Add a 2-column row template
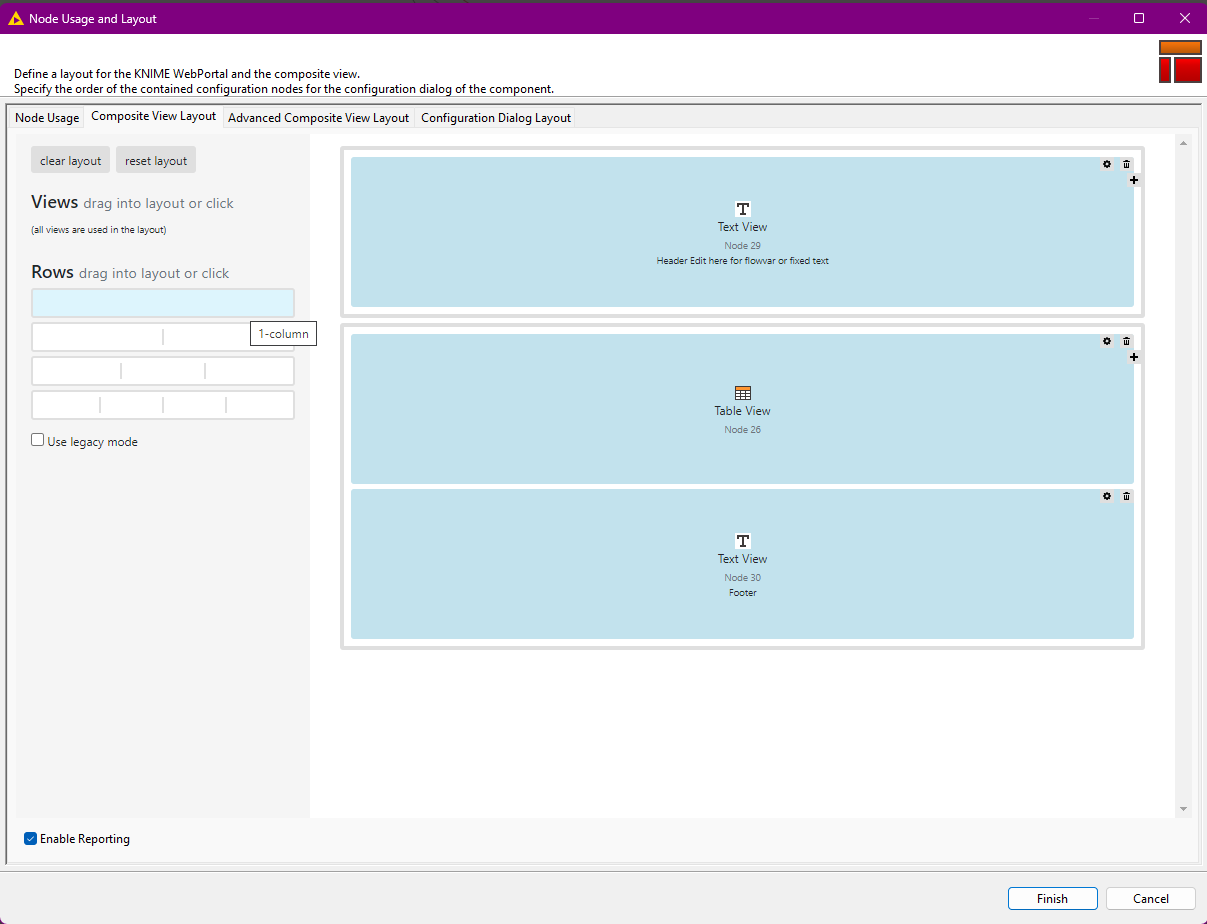This screenshot has height=924, width=1207. point(163,337)
